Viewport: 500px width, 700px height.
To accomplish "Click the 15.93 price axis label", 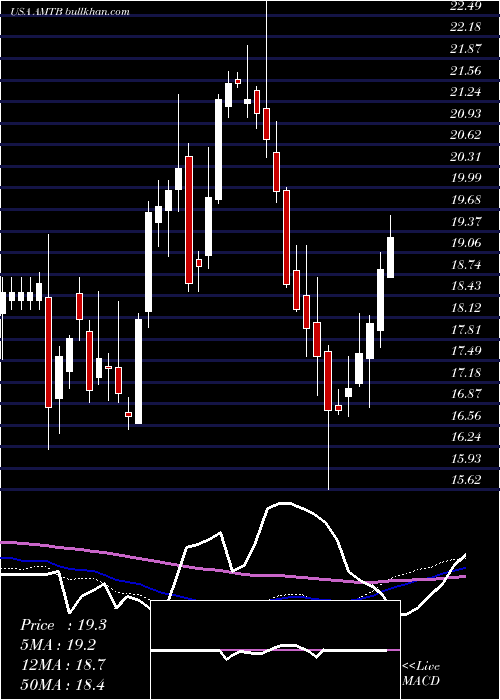I will (x=466, y=458).
